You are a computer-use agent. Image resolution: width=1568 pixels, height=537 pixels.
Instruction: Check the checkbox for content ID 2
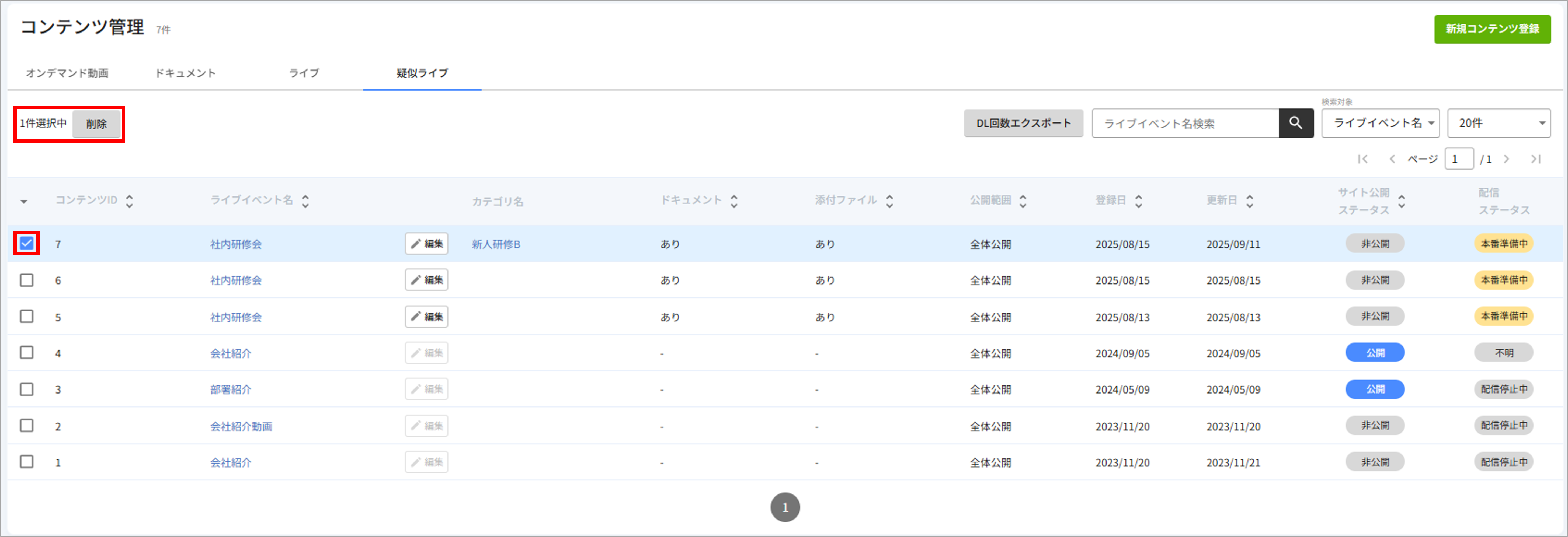pos(26,426)
